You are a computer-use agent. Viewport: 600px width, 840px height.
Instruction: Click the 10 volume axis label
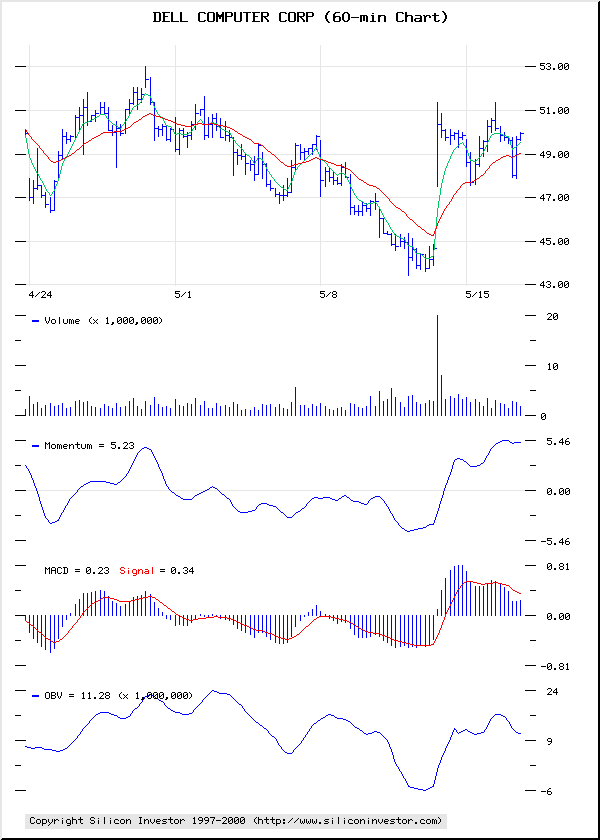tap(551, 367)
